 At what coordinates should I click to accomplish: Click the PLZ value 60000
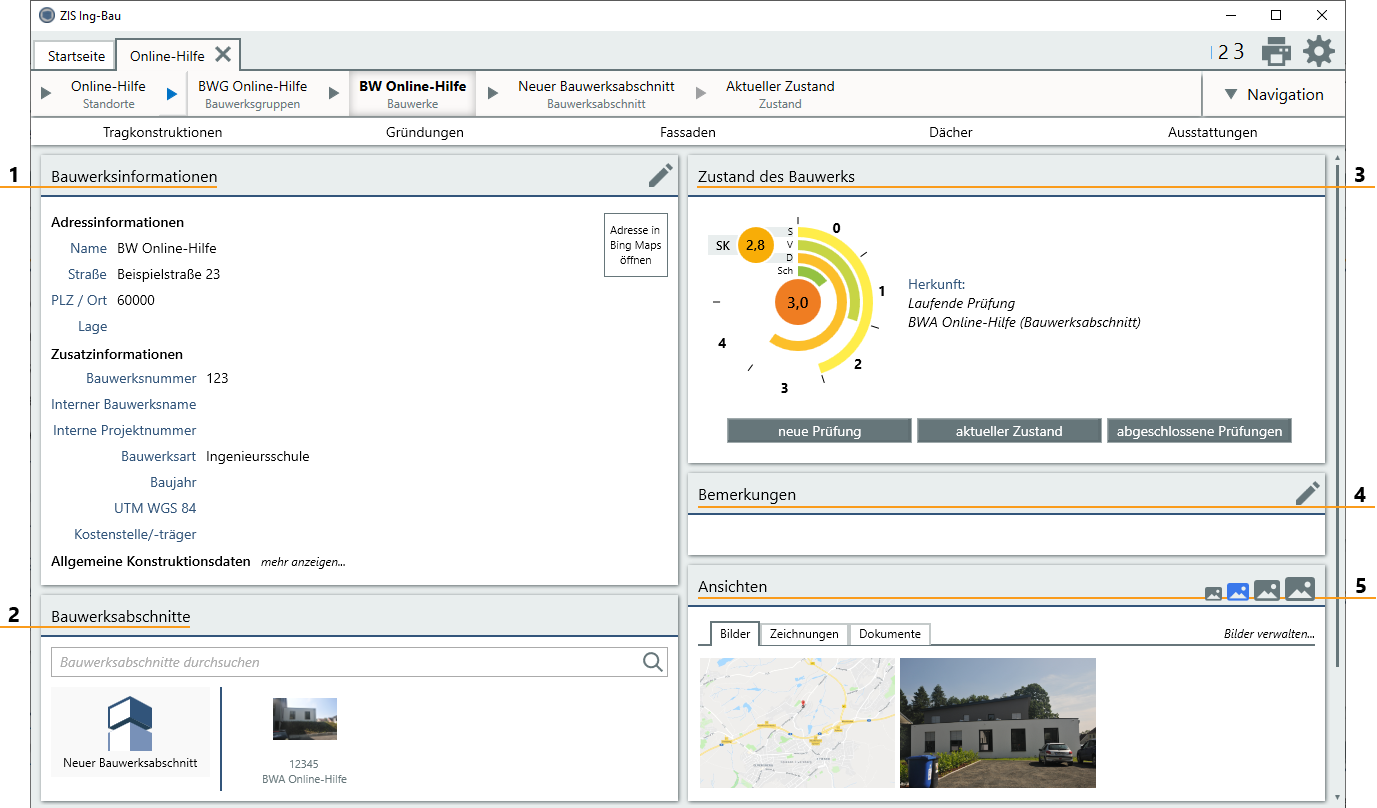click(x=136, y=300)
